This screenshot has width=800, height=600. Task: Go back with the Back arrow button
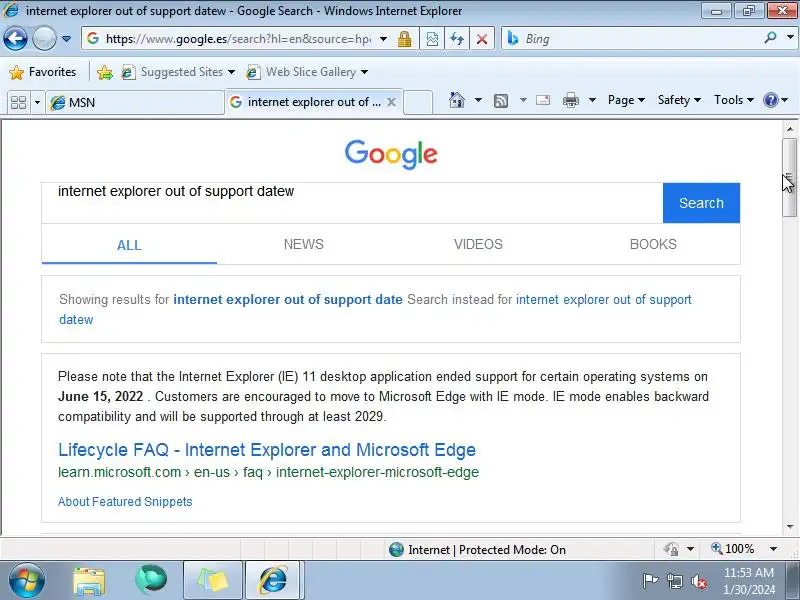coord(15,39)
